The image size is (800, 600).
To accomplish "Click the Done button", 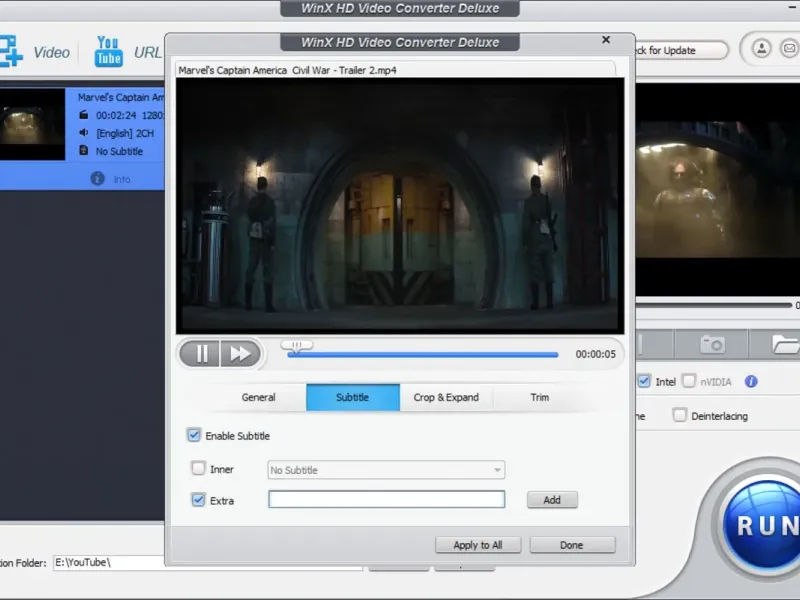I will (x=572, y=545).
